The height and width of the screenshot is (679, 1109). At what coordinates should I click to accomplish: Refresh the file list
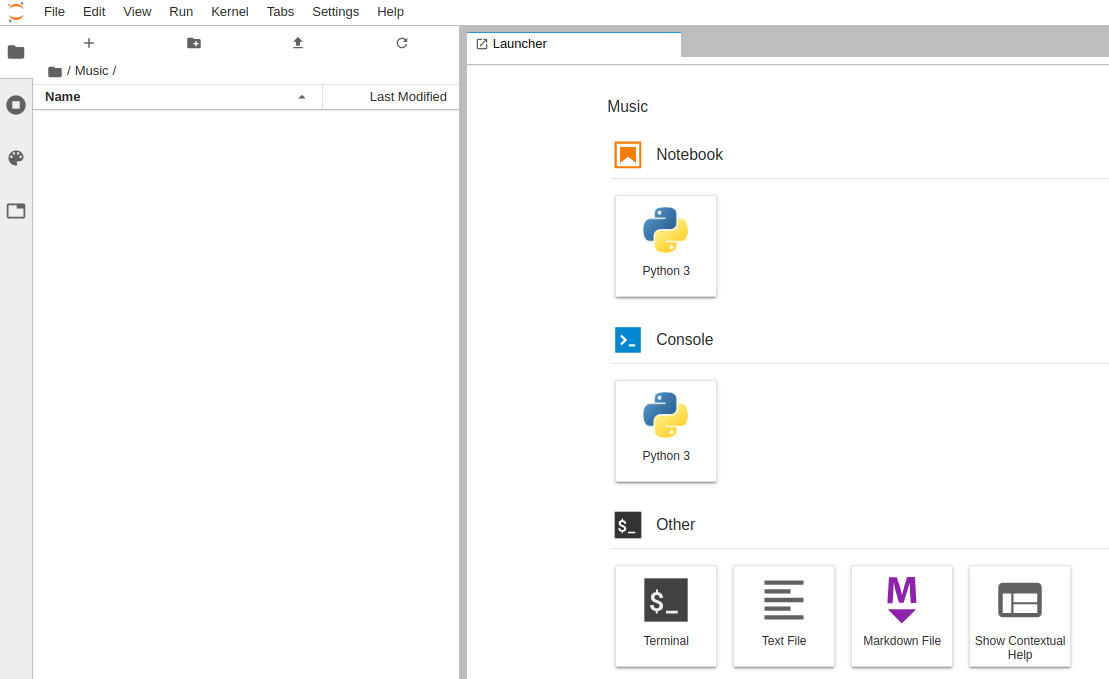tap(402, 43)
